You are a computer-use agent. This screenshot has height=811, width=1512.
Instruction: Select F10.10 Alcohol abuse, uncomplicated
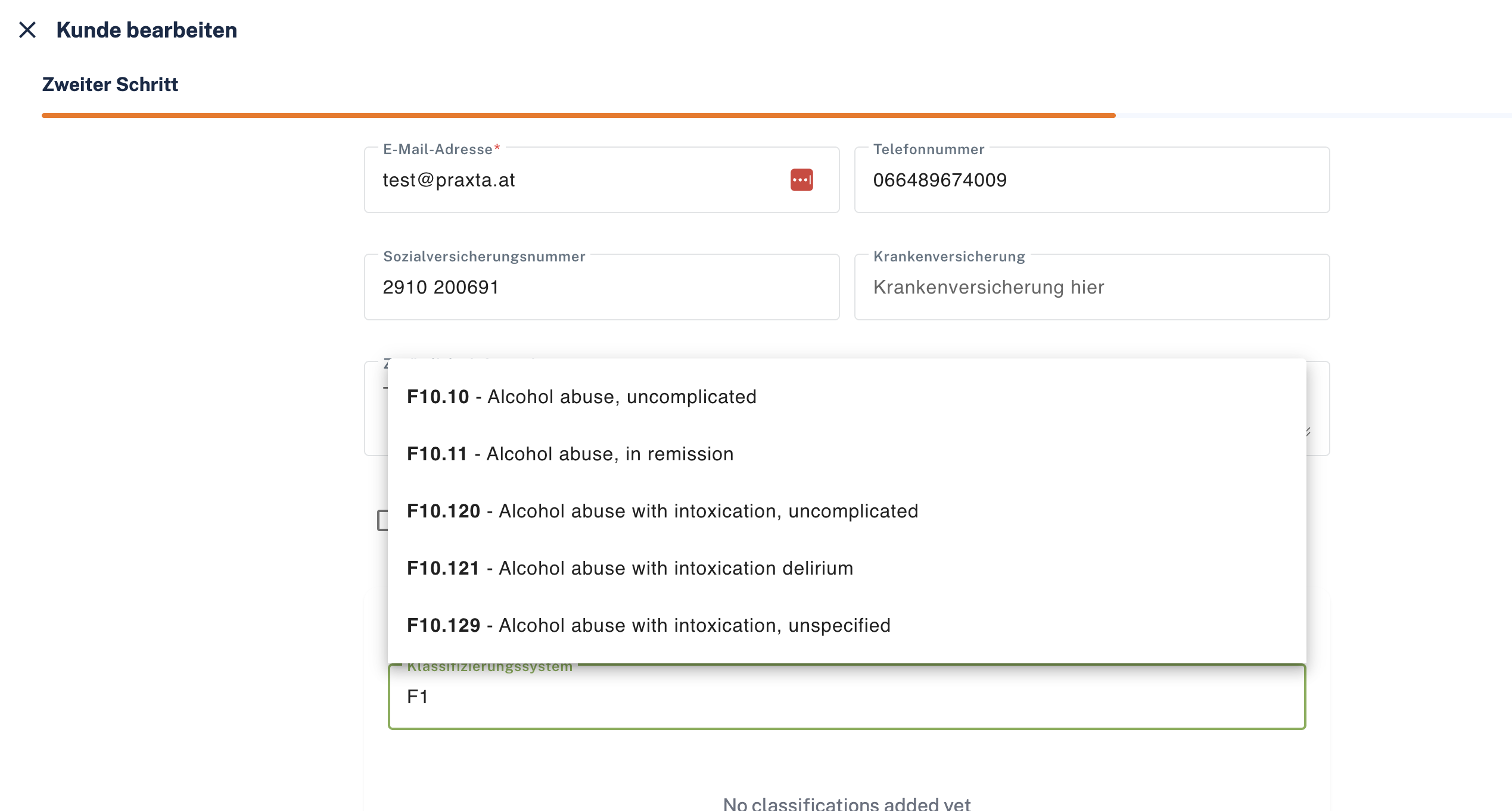(x=847, y=397)
